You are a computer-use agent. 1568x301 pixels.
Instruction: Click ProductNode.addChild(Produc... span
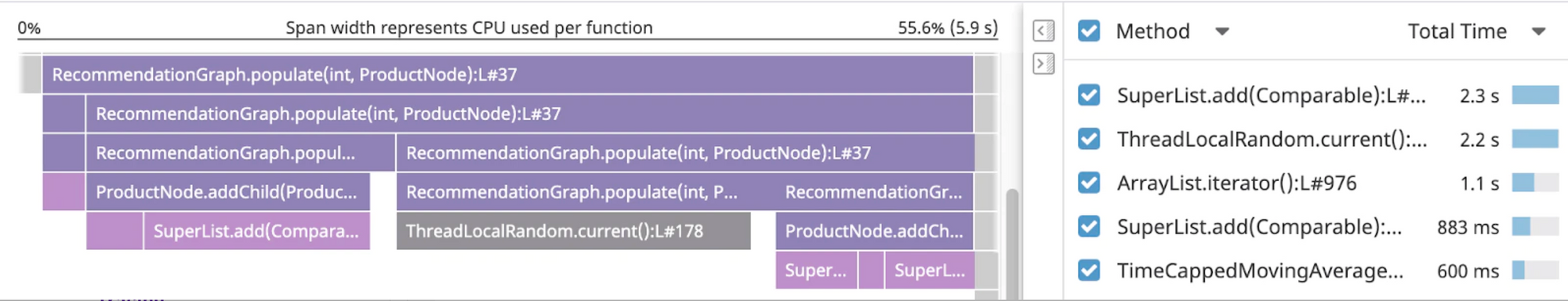227,192
